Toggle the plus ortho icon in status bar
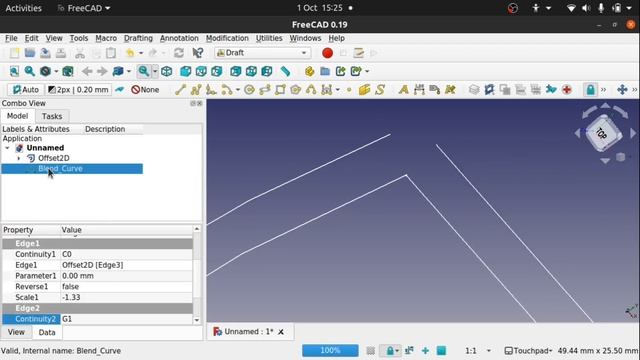 (425, 351)
